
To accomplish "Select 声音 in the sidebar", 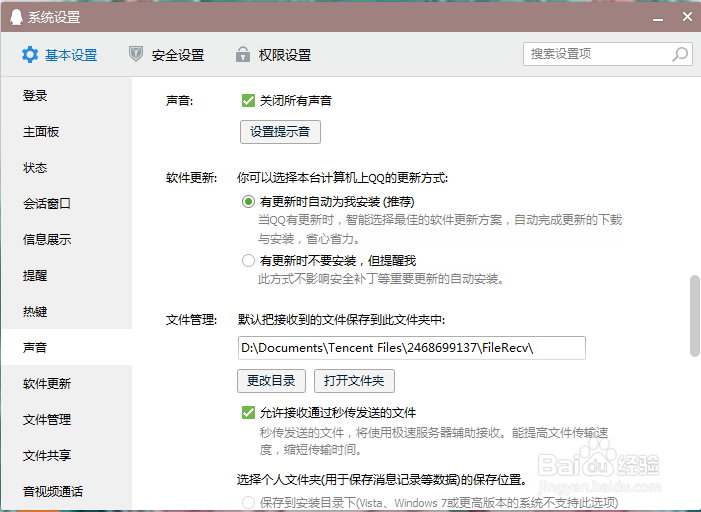I will point(67,347).
